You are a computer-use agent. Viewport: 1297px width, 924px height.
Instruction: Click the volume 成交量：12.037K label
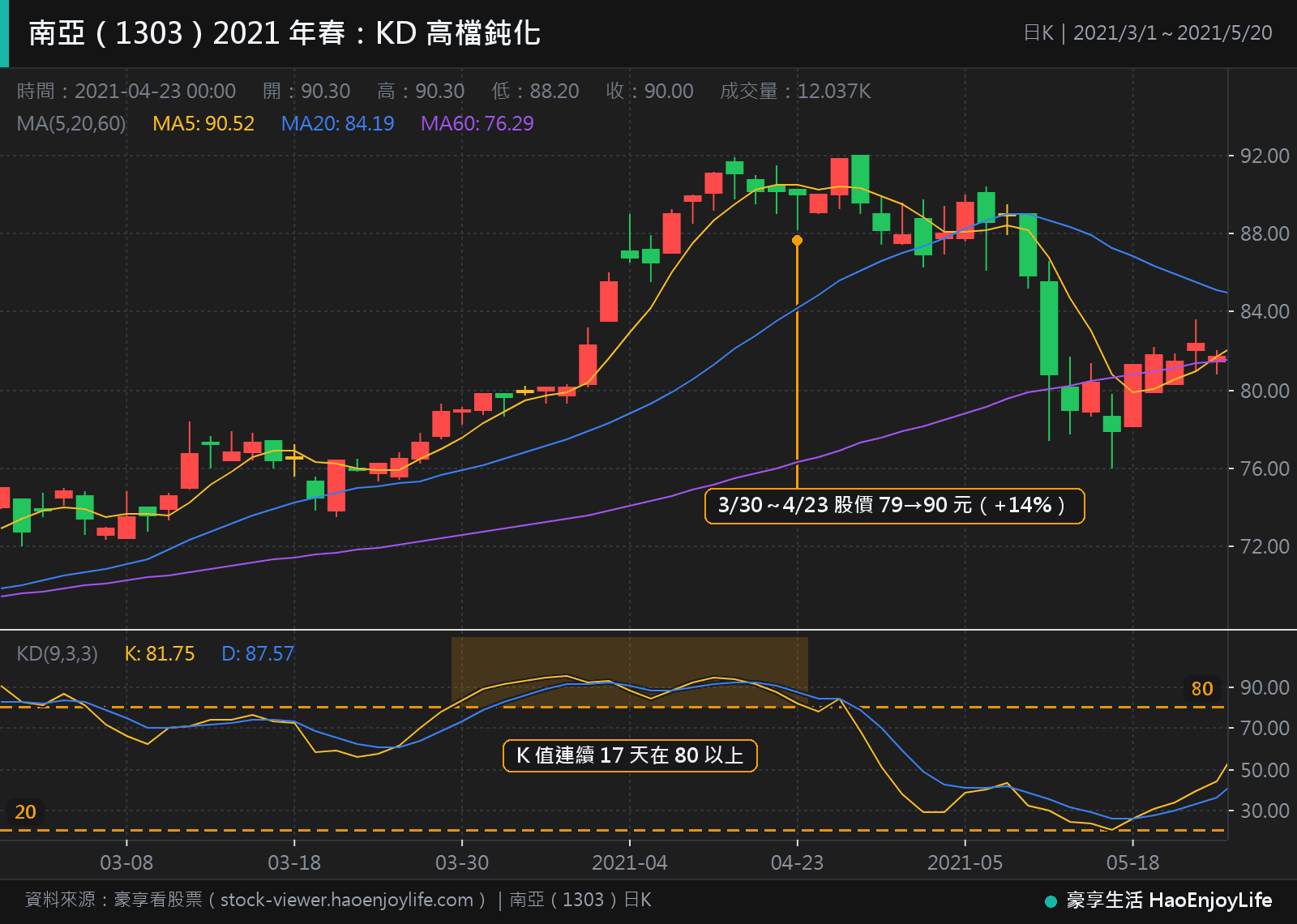click(795, 91)
